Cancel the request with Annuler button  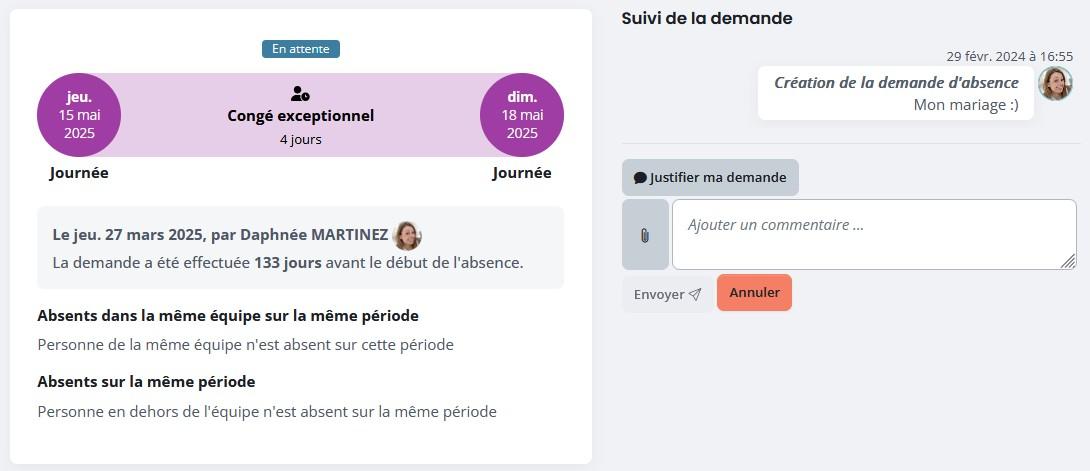coord(754,292)
